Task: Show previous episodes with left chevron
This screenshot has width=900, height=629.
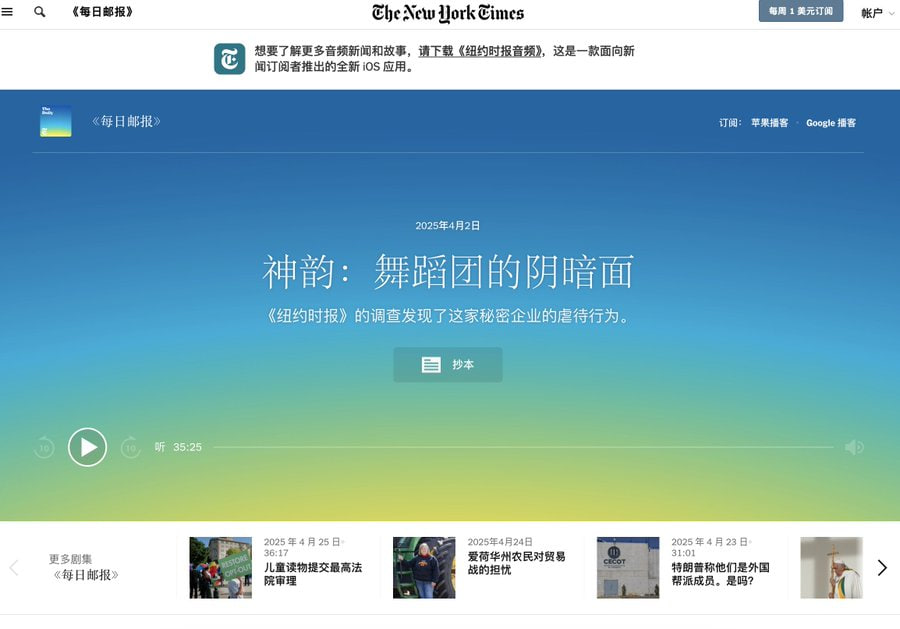Action: pos(14,568)
